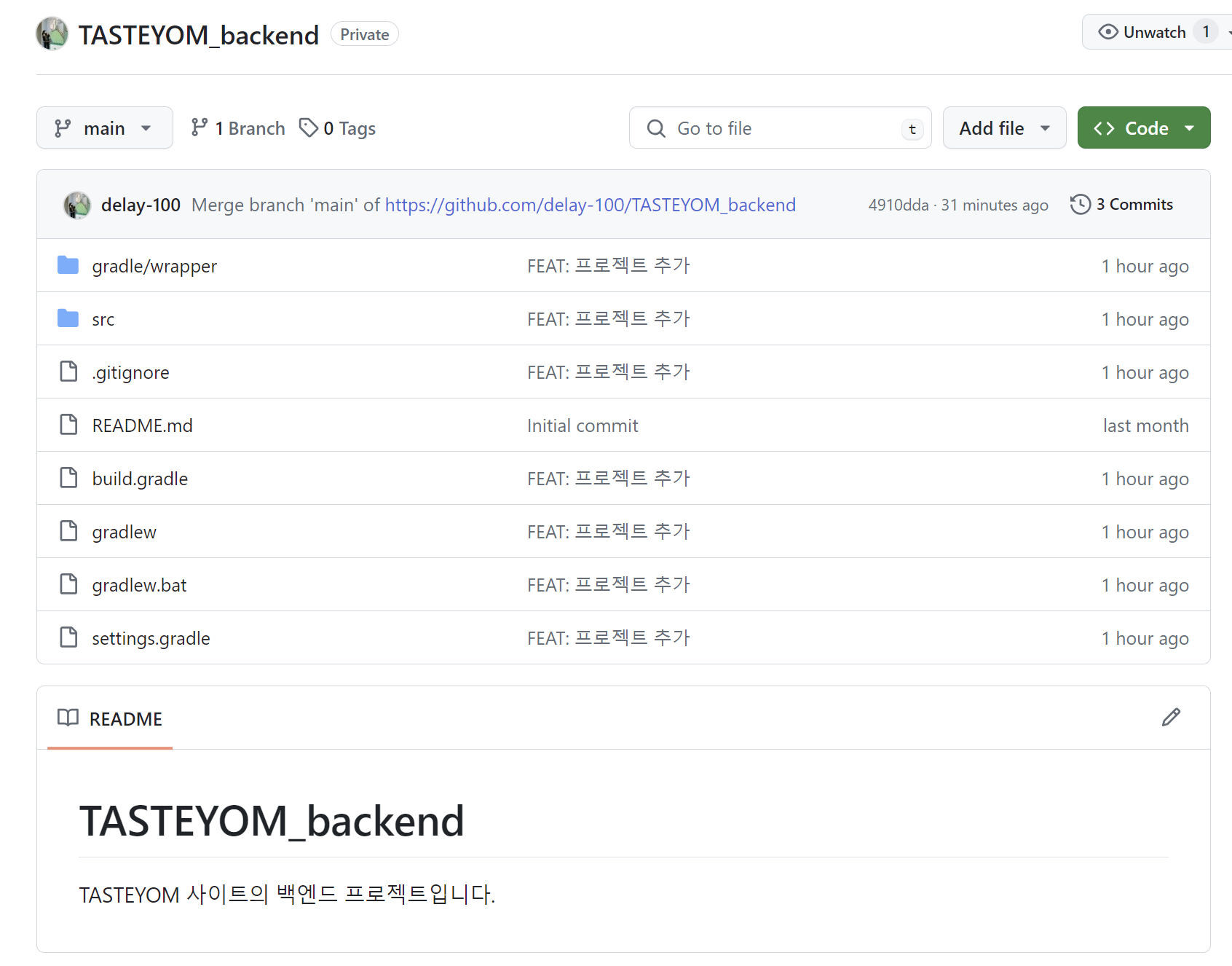Click the .gitignore file icon

(x=68, y=372)
